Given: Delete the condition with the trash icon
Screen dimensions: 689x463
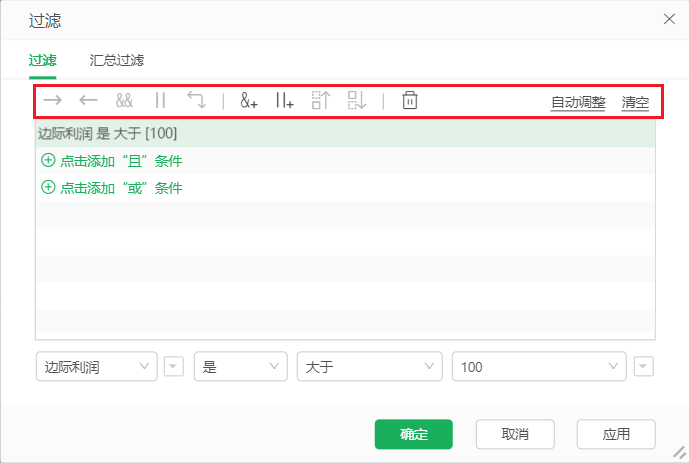Looking at the screenshot, I should pos(410,100).
